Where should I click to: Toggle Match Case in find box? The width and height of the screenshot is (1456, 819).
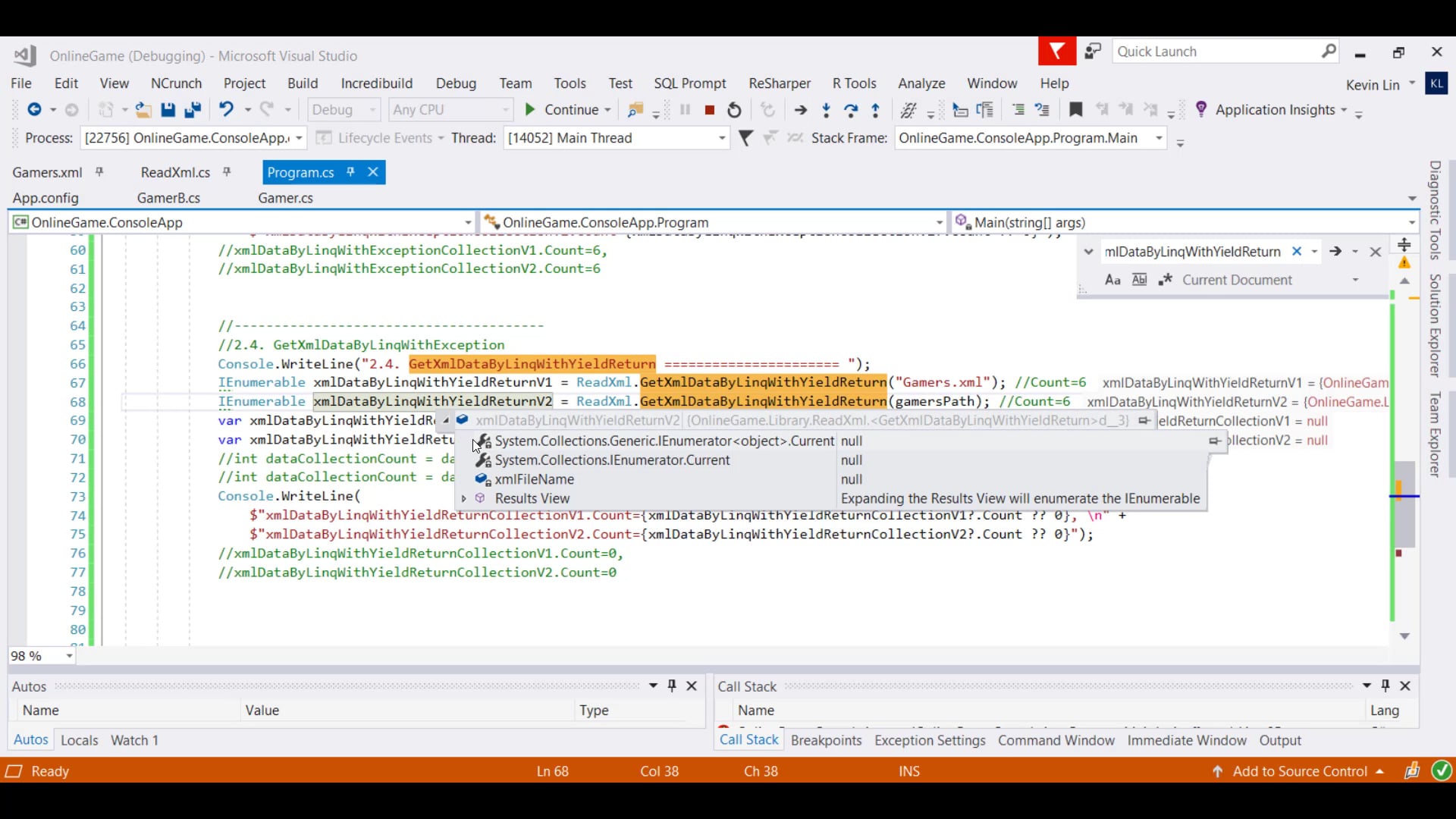click(1112, 280)
